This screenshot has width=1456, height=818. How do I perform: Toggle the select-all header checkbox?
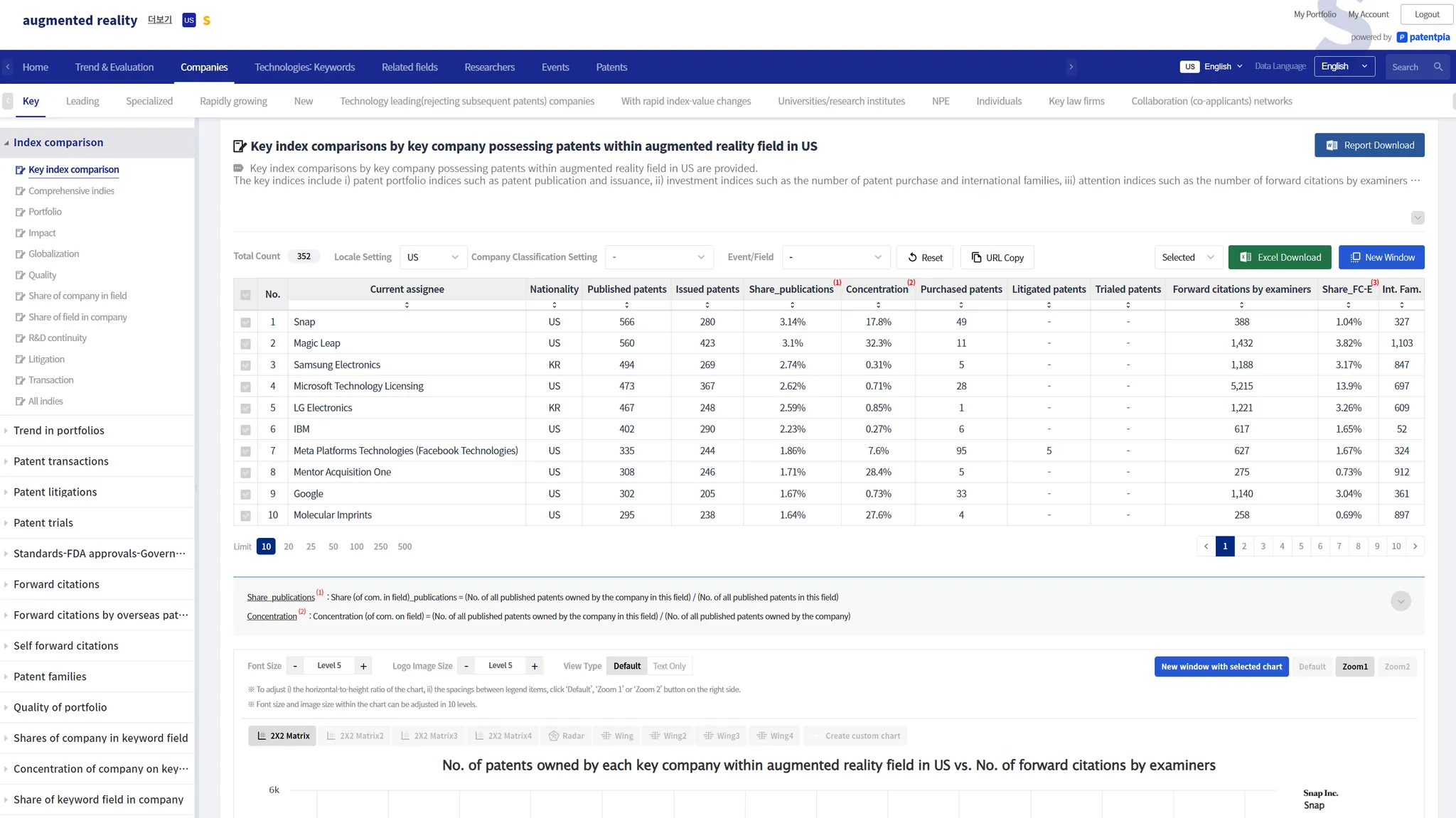click(x=245, y=294)
